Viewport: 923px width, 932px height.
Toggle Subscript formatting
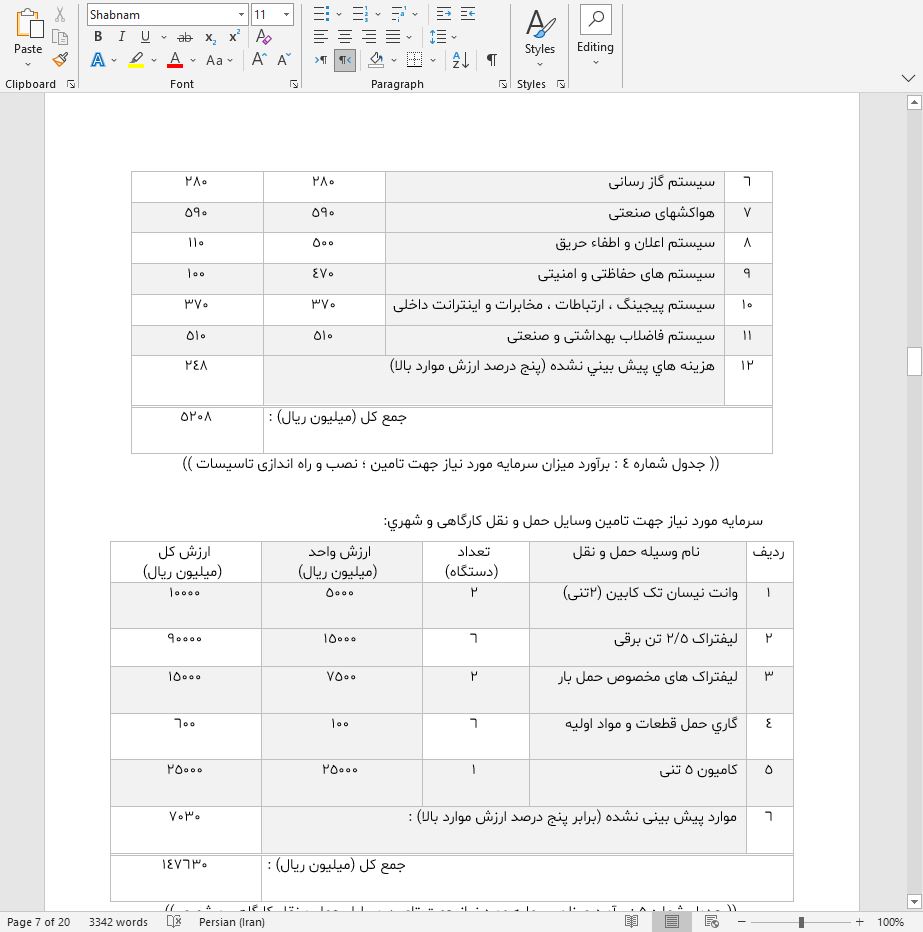(x=210, y=37)
